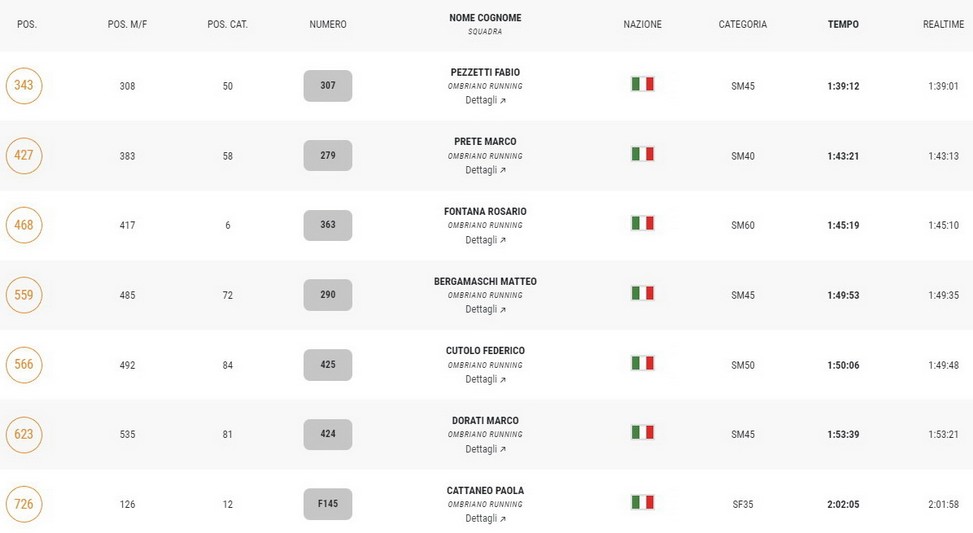View Dettagli for Fontana Rosario

pyautogui.click(x=485, y=240)
